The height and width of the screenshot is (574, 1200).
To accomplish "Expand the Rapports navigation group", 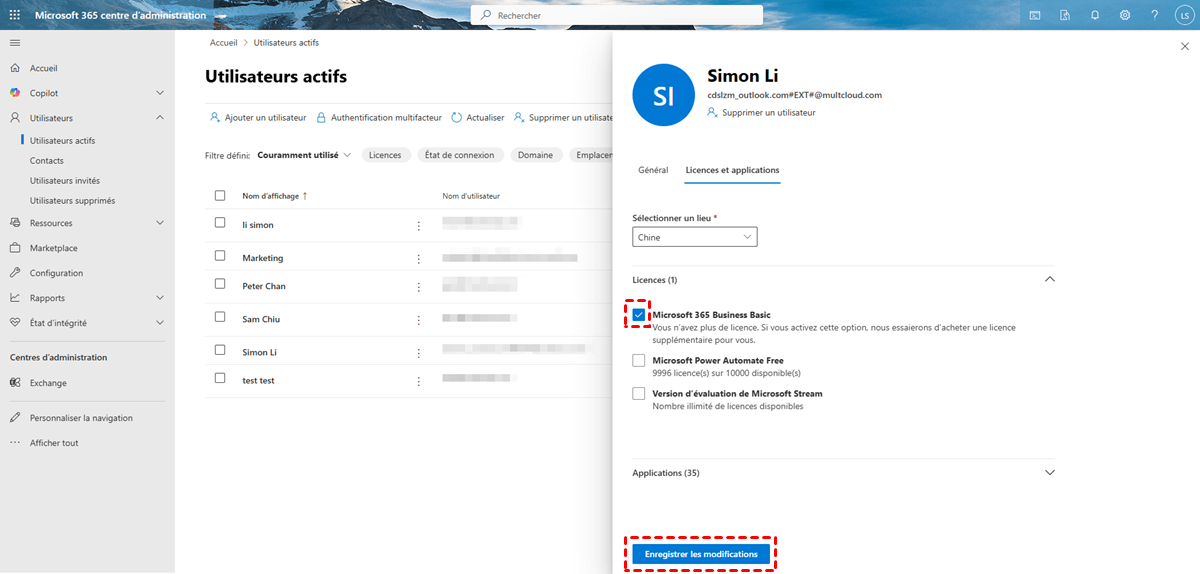I will [x=160, y=298].
